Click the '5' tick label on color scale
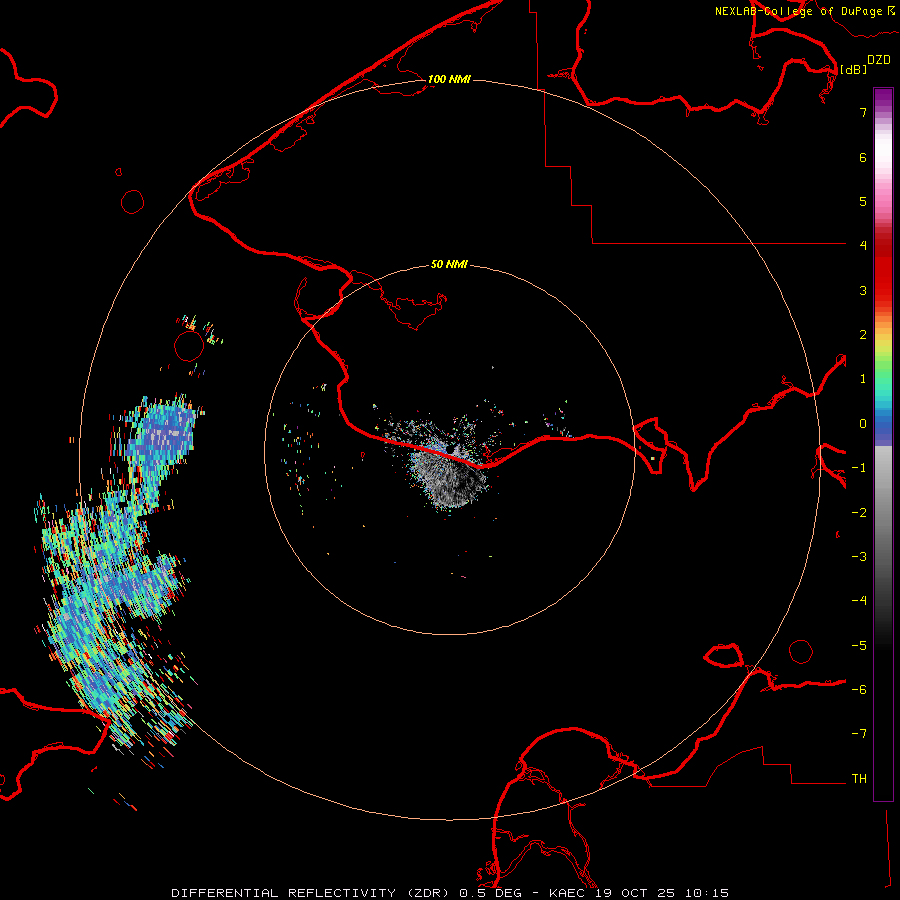This screenshot has height=900, width=900. [863, 201]
